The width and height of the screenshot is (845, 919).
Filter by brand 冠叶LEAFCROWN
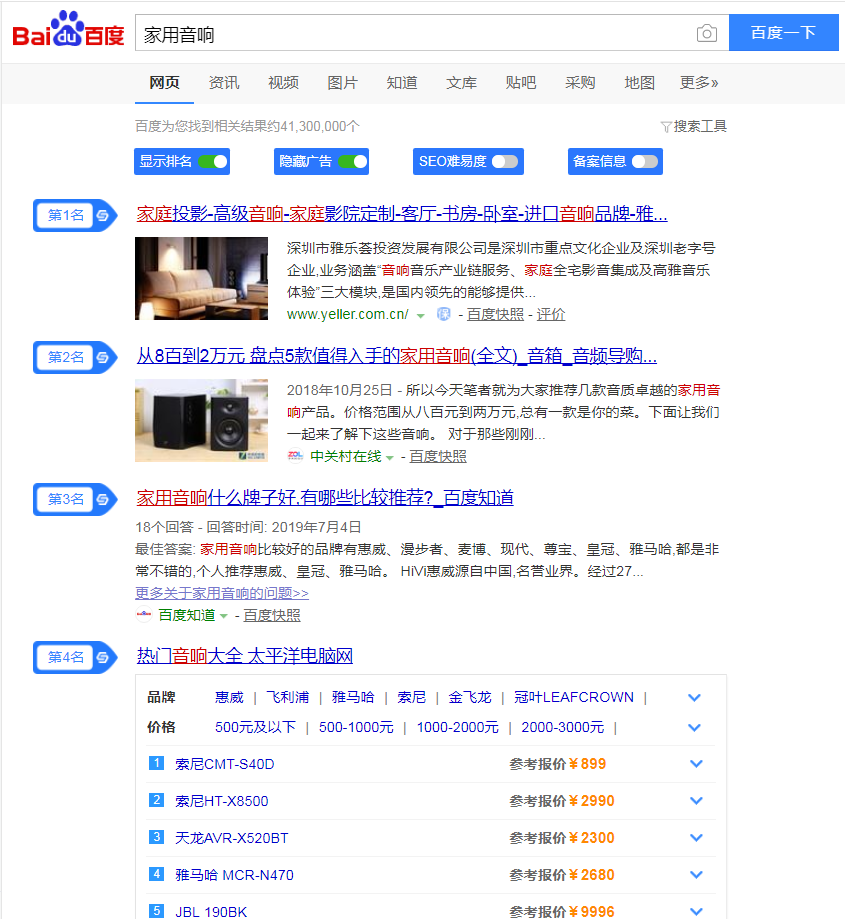coord(574,697)
